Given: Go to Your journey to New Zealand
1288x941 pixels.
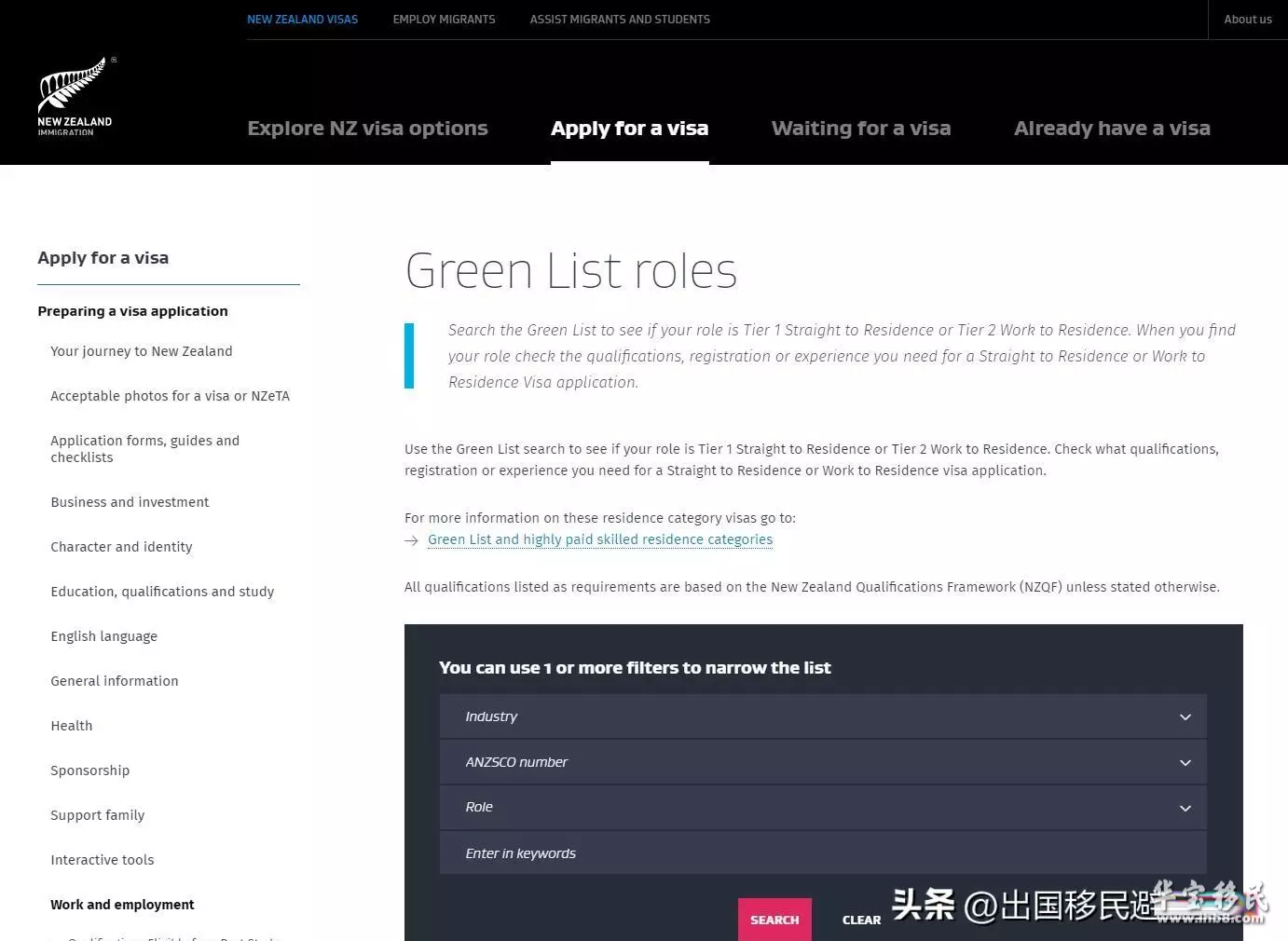Looking at the screenshot, I should click(142, 351).
